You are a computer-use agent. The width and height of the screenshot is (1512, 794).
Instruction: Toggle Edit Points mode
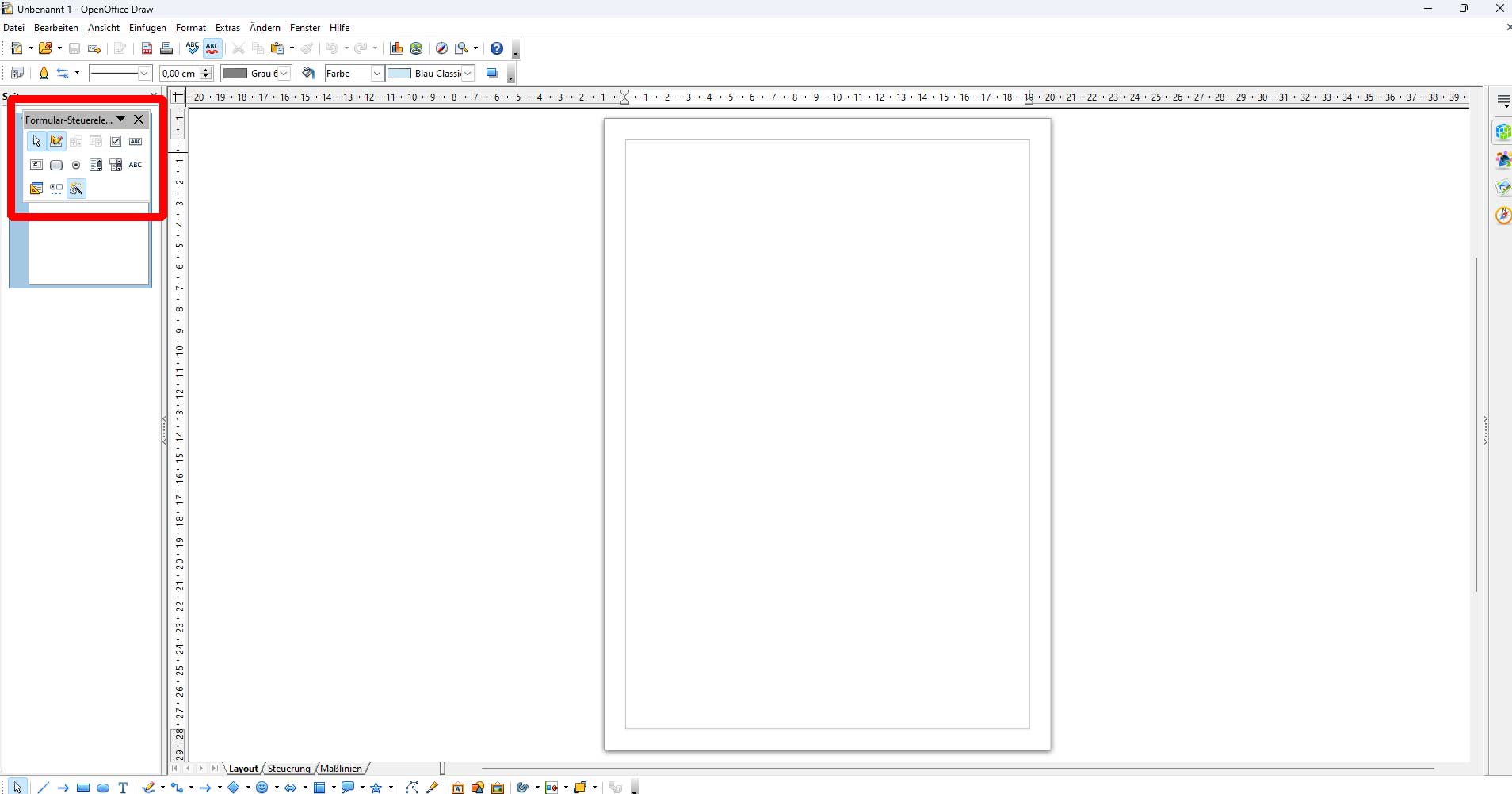(412, 787)
